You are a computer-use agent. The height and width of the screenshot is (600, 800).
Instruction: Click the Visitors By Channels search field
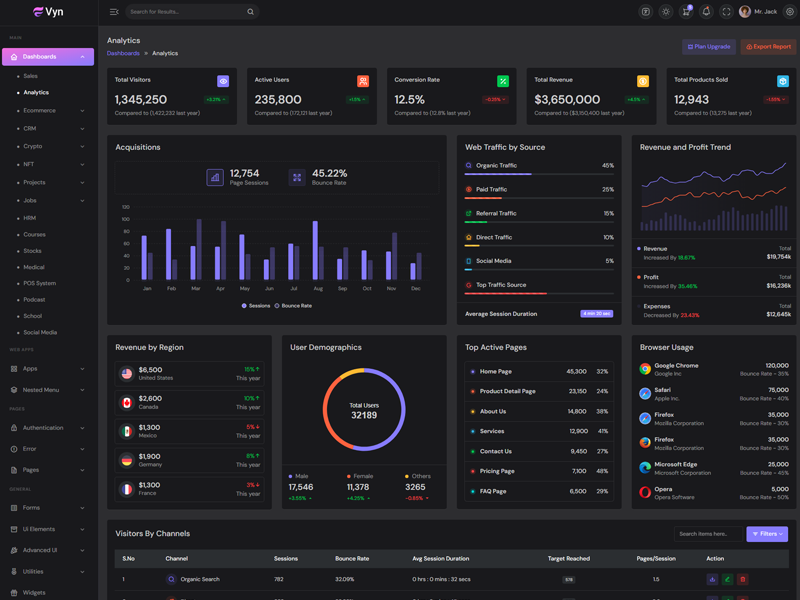click(x=707, y=534)
